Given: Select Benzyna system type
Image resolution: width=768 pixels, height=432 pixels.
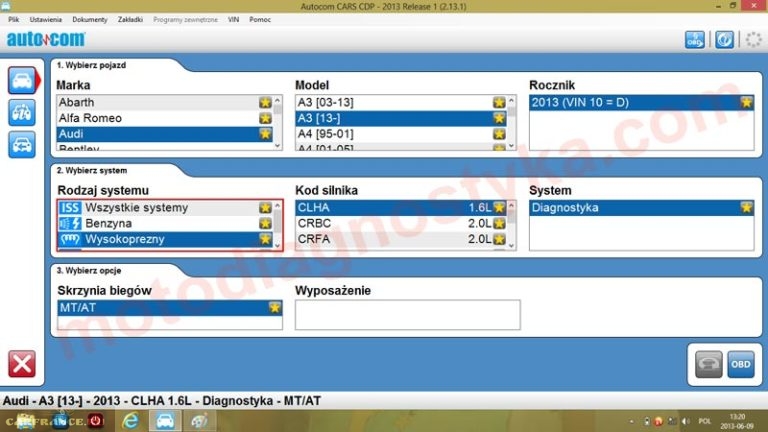Looking at the screenshot, I should [165, 223].
